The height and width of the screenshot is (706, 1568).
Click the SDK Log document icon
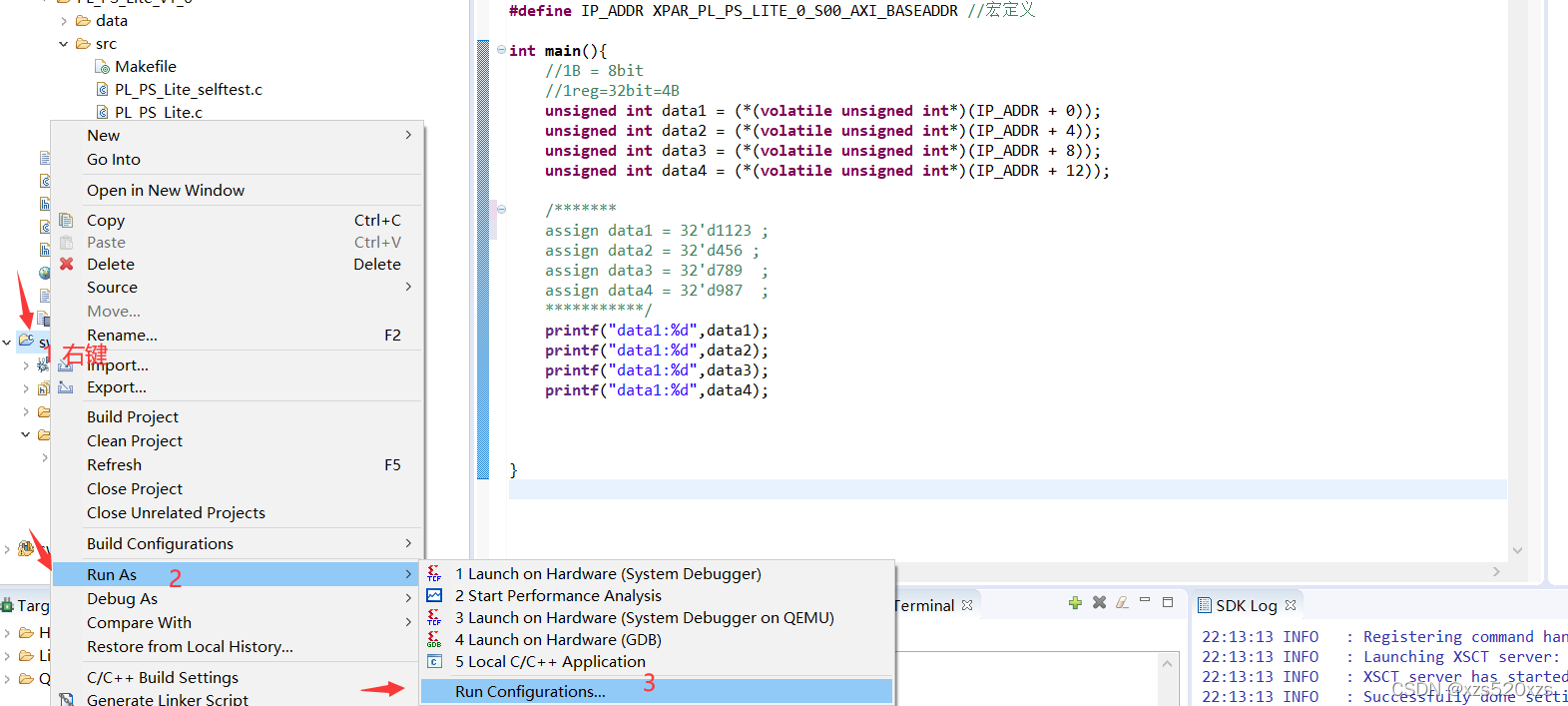click(1205, 605)
